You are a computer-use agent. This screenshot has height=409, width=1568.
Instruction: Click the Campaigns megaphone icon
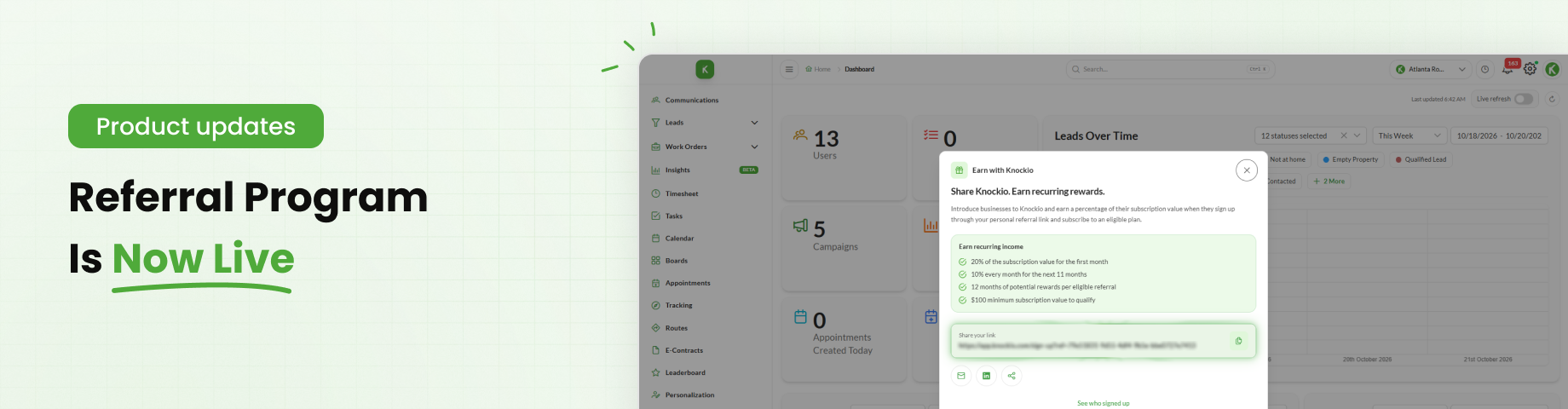(800, 226)
